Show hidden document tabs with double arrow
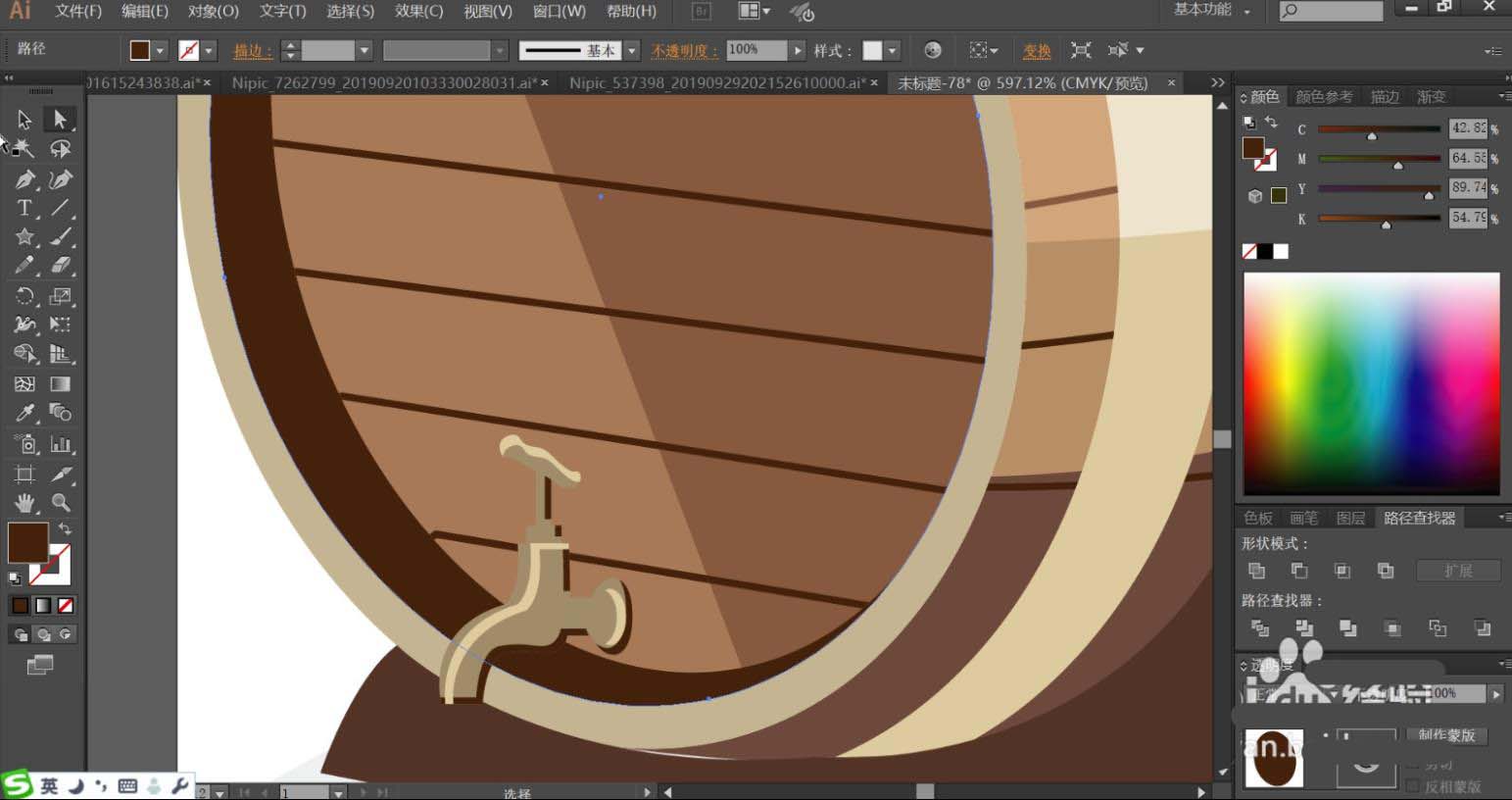1512x800 pixels. [1217, 83]
